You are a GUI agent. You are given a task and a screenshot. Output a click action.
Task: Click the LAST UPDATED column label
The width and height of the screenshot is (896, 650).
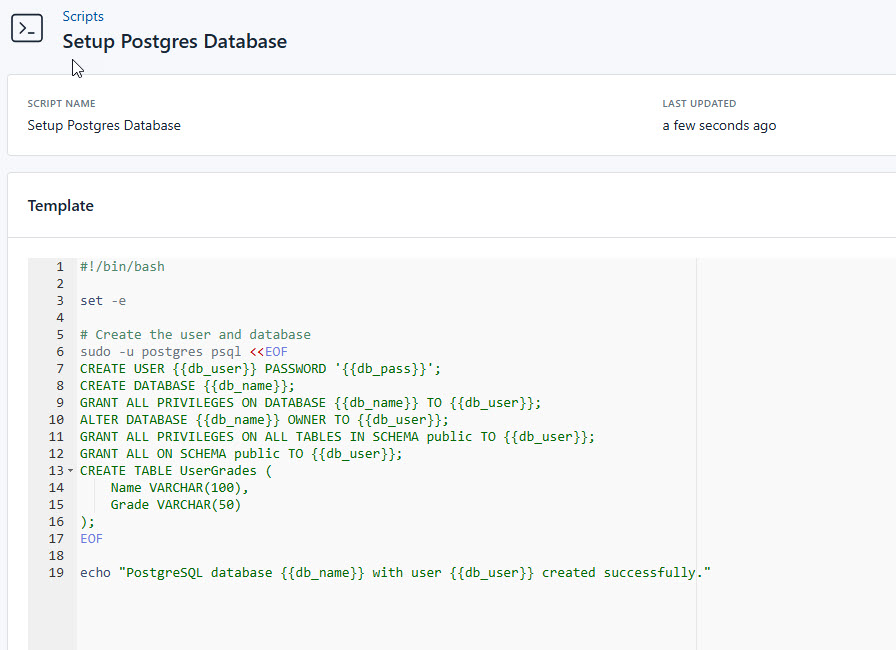coord(698,103)
